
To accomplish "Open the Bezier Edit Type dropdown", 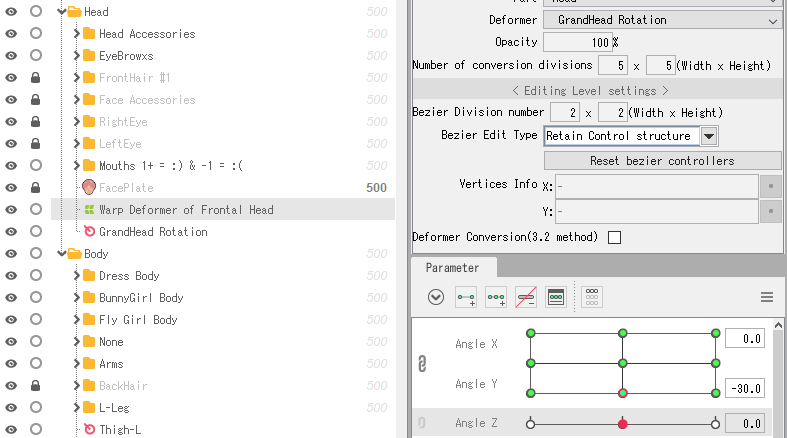I will point(709,136).
